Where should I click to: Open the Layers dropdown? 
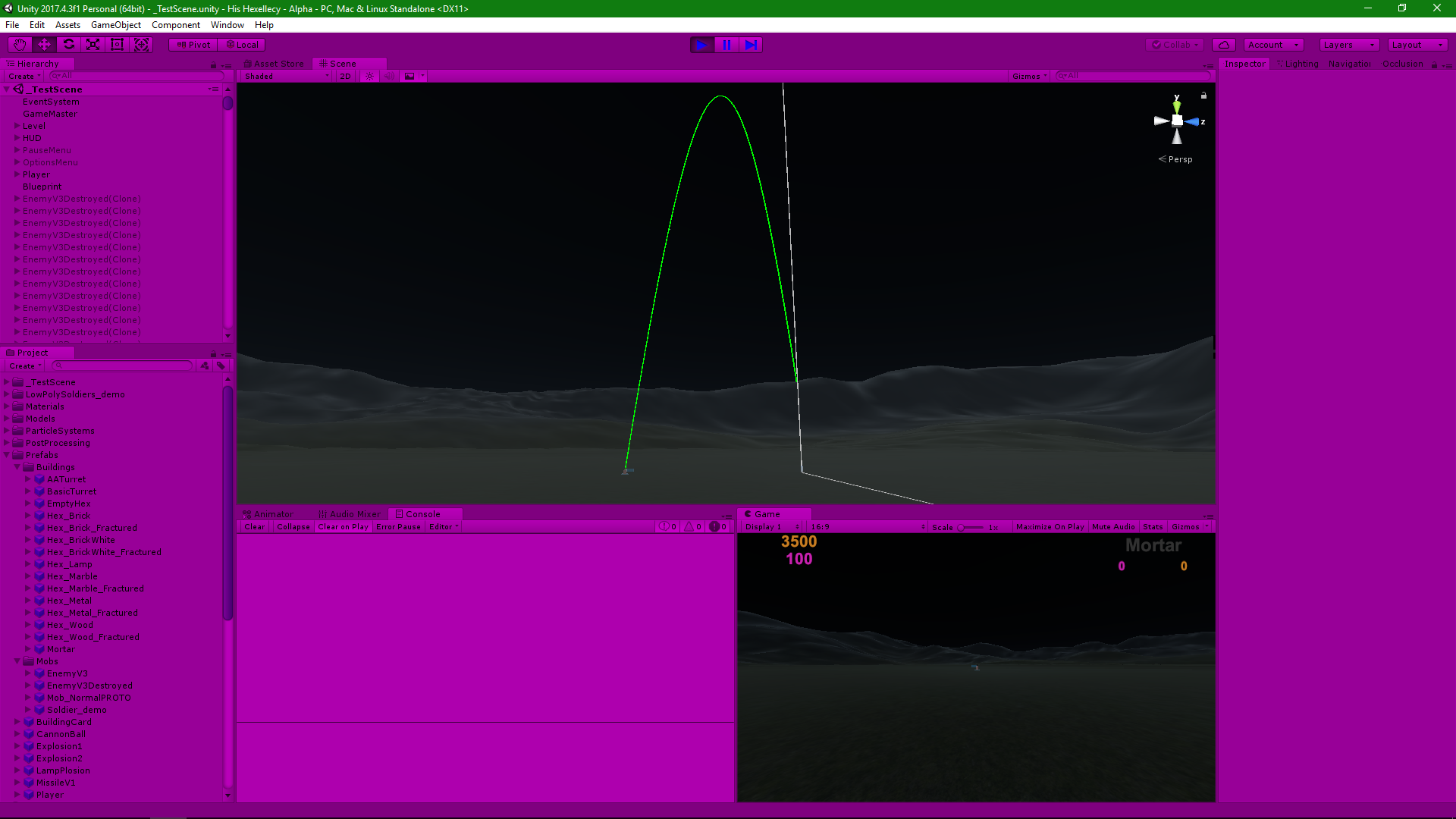[1348, 45]
